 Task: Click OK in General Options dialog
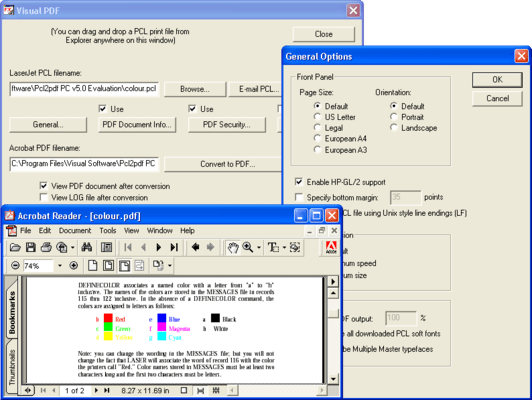click(497, 79)
